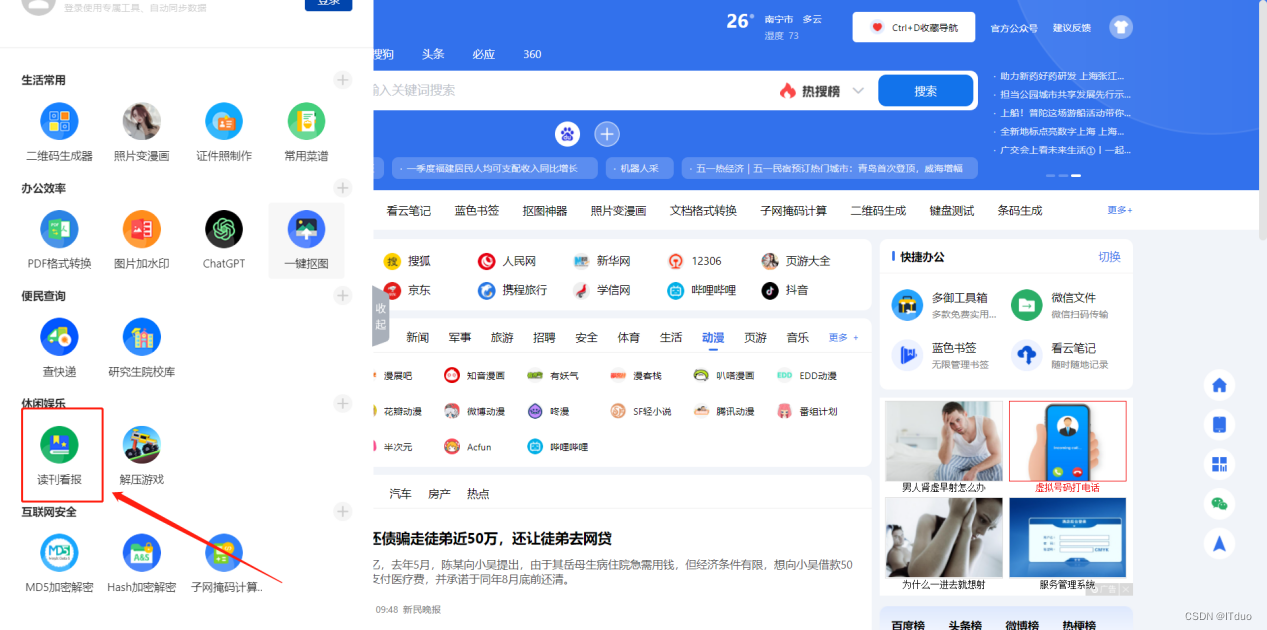Select the 头条 search tab
This screenshot has height=630, width=1267.
click(x=433, y=54)
